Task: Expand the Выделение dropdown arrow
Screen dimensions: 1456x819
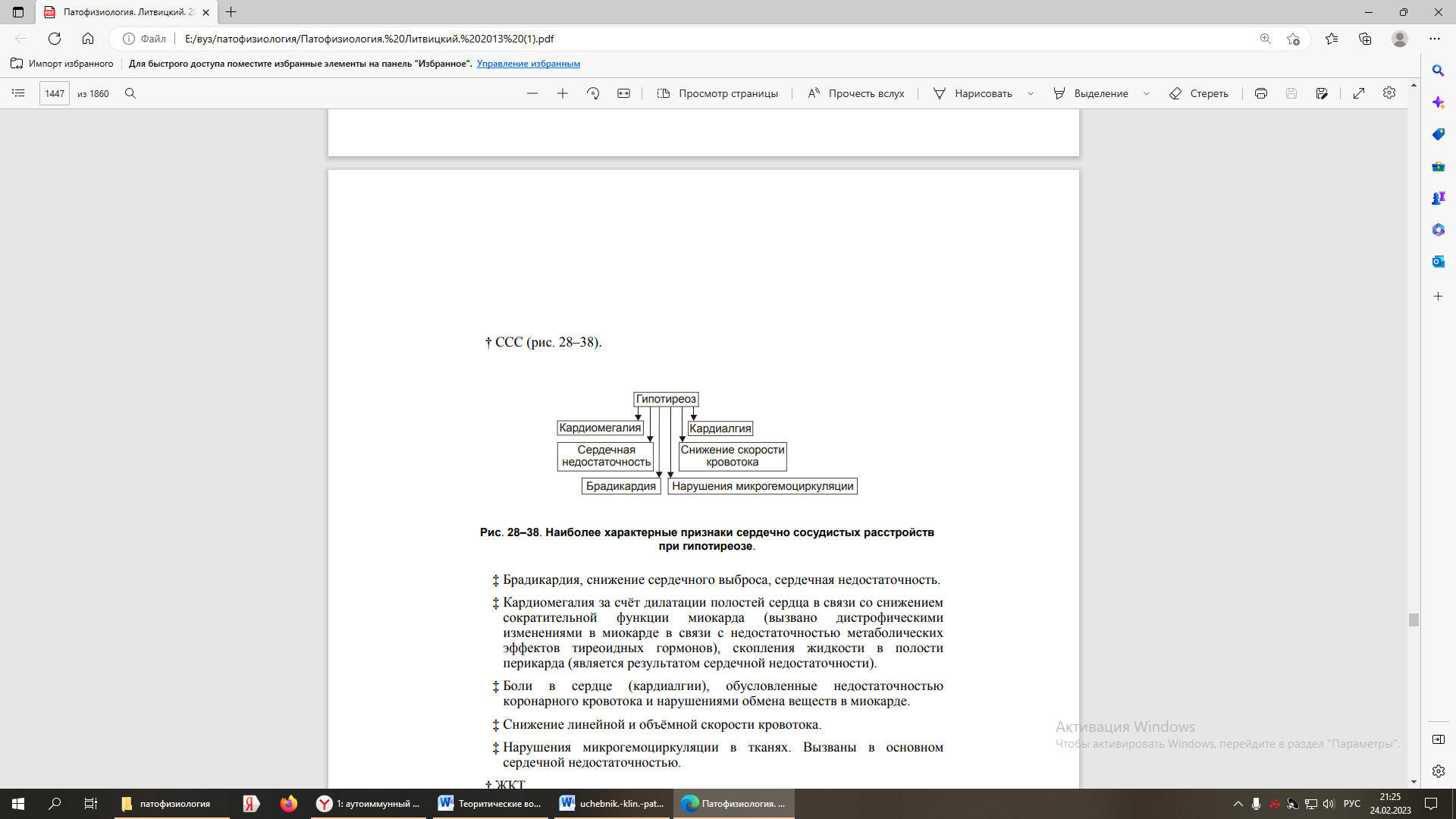Action: pos(1147,94)
